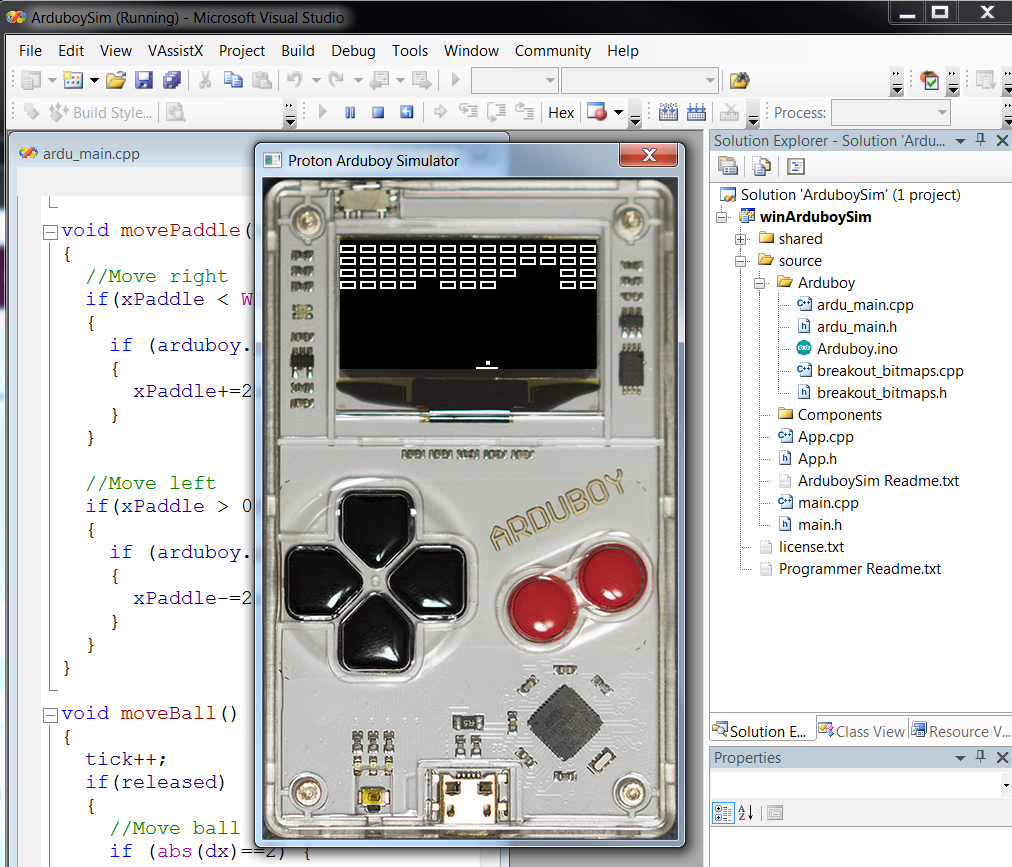
Task: Click the Show All Files icon in Solution Explorer
Action: (762, 166)
